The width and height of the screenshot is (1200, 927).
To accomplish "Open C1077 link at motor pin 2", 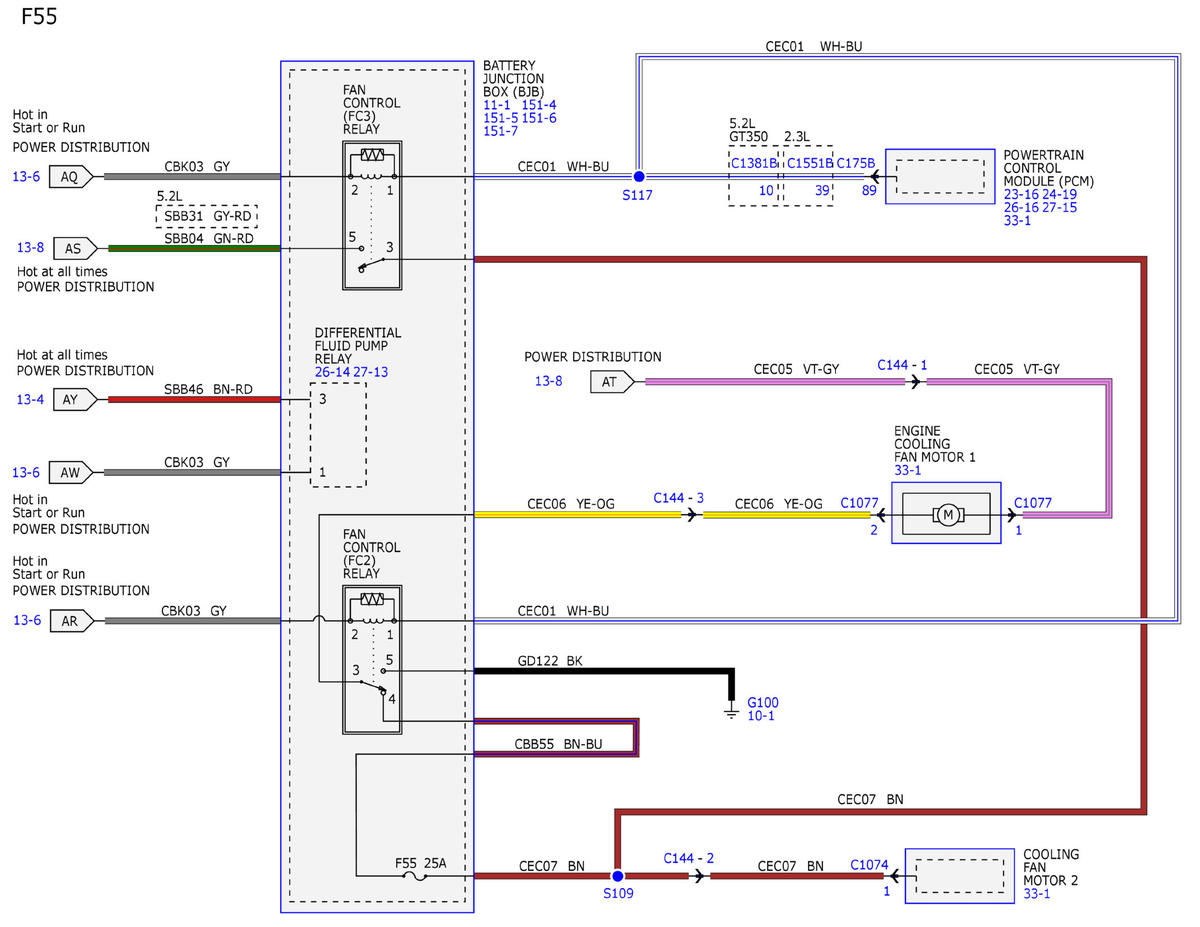I will [x=859, y=503].
